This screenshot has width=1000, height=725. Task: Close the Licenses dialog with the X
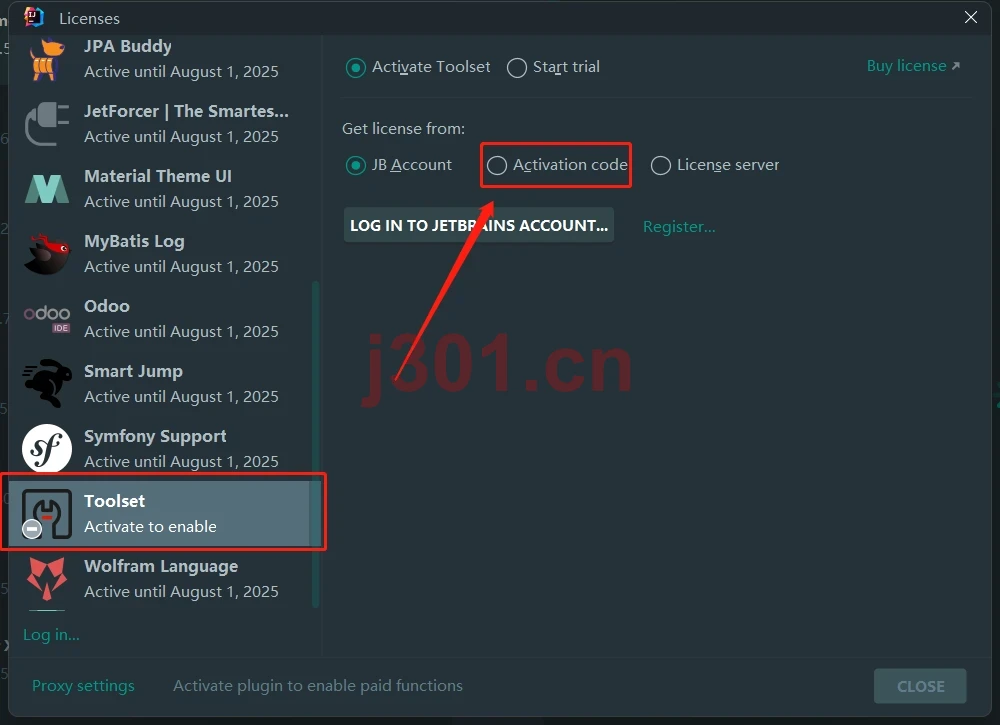(971, 17)
